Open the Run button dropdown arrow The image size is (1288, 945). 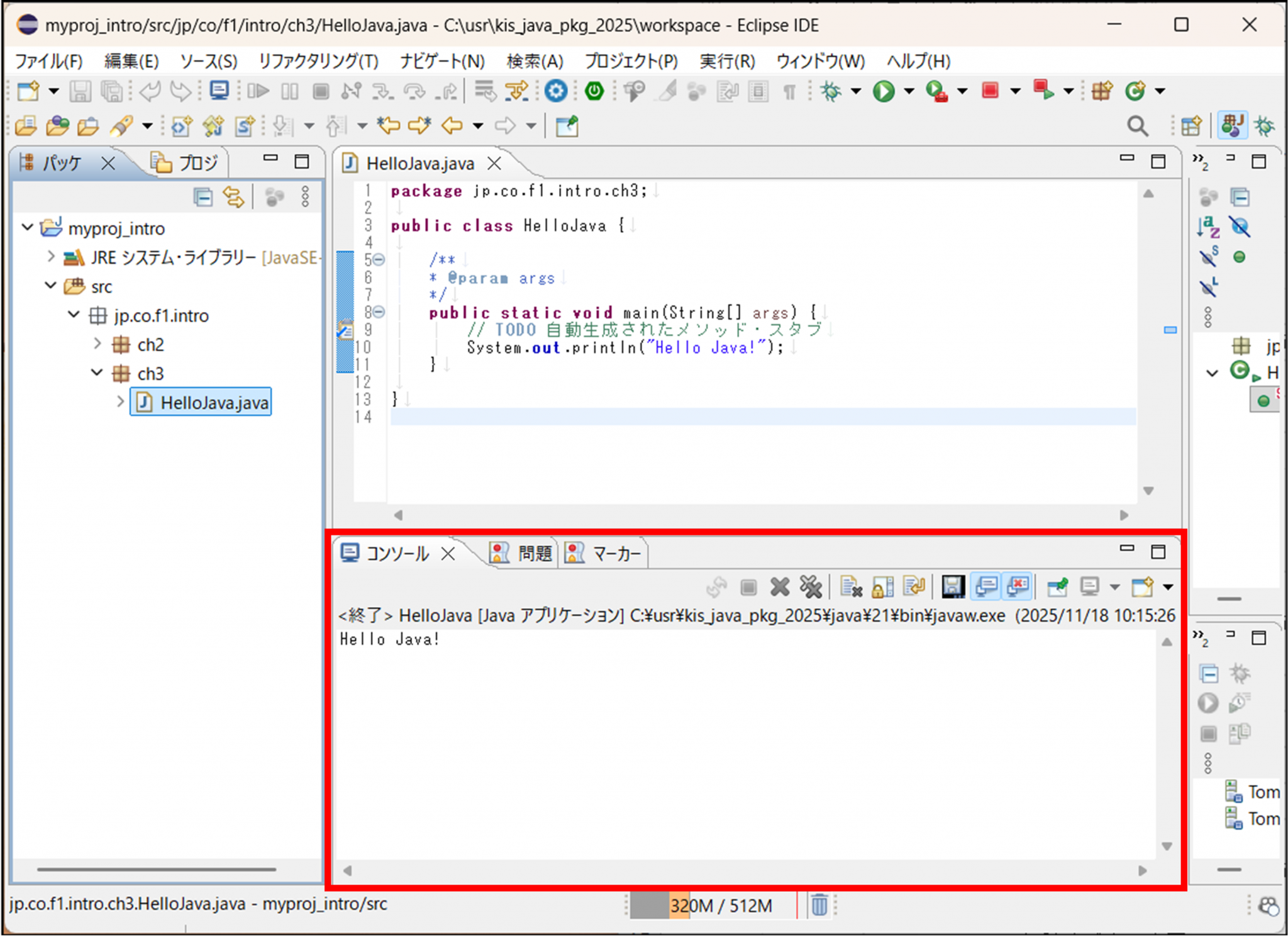click(909, 91)
